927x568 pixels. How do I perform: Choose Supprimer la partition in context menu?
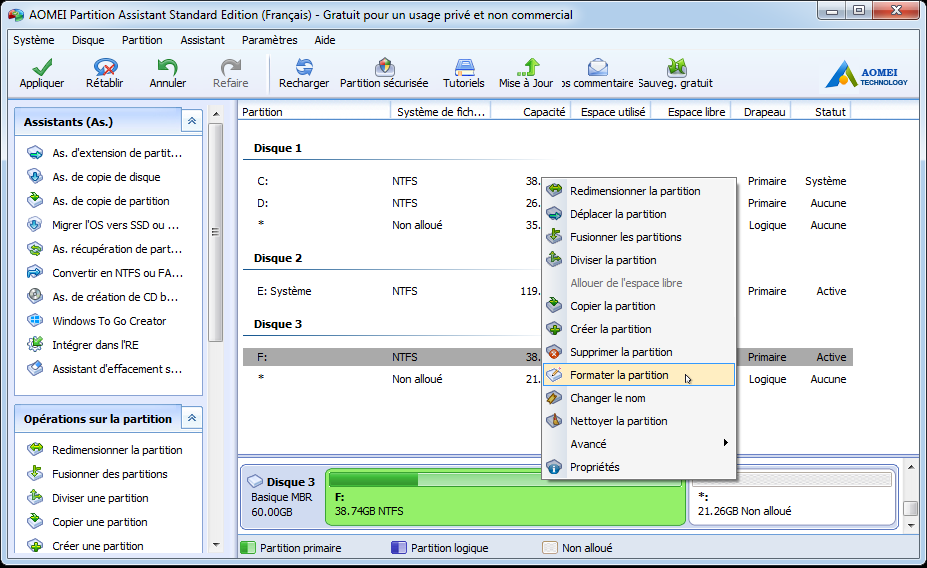(639, 352)
